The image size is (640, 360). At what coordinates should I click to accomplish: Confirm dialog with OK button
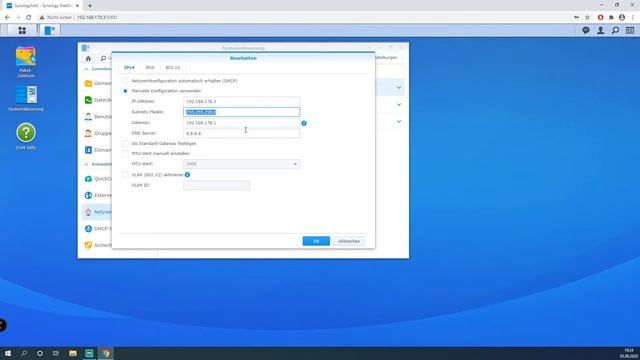tap(316, 241)
